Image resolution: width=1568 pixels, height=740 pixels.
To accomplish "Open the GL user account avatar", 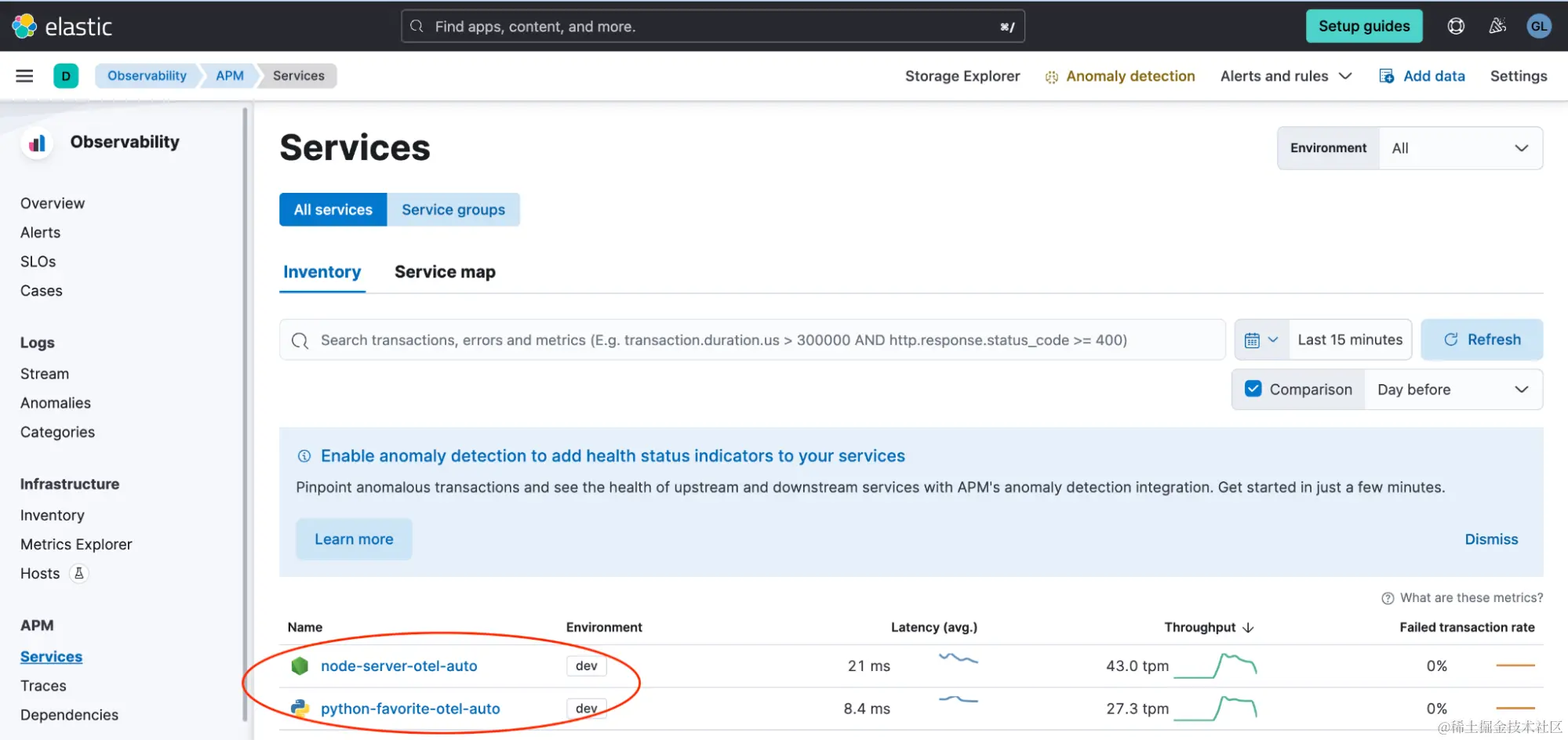I will [x=1539, y=27].
